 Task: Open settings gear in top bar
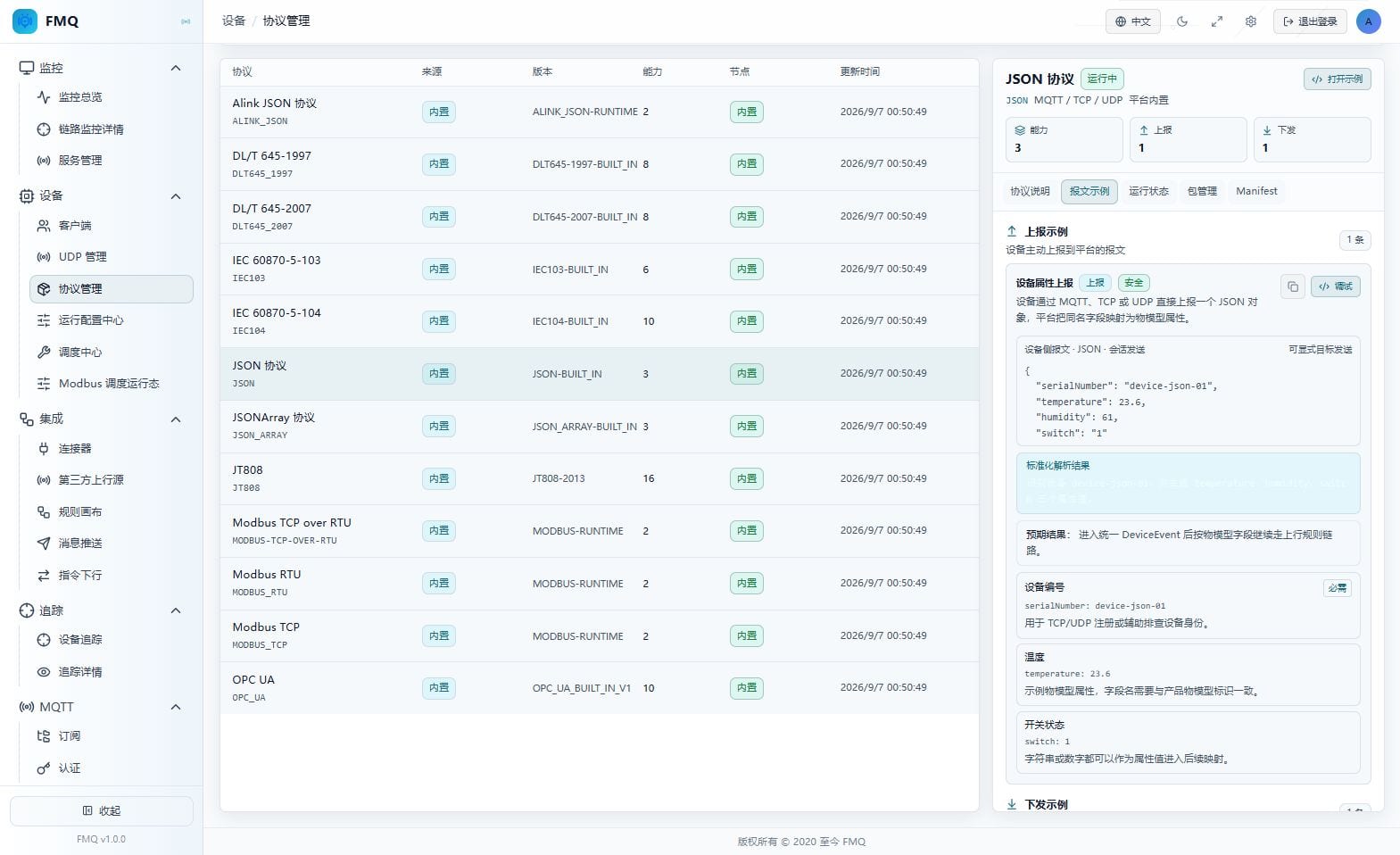click(1251, 21)
